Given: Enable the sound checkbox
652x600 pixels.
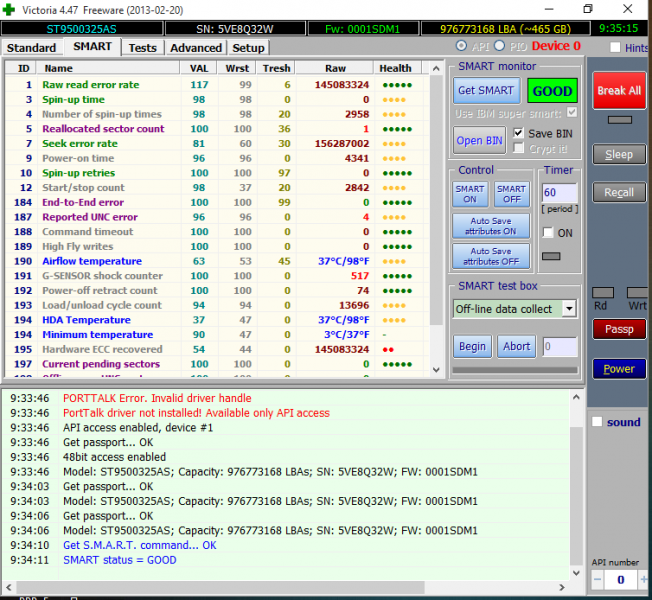Looking at the screenshot, I should [598, 422].
